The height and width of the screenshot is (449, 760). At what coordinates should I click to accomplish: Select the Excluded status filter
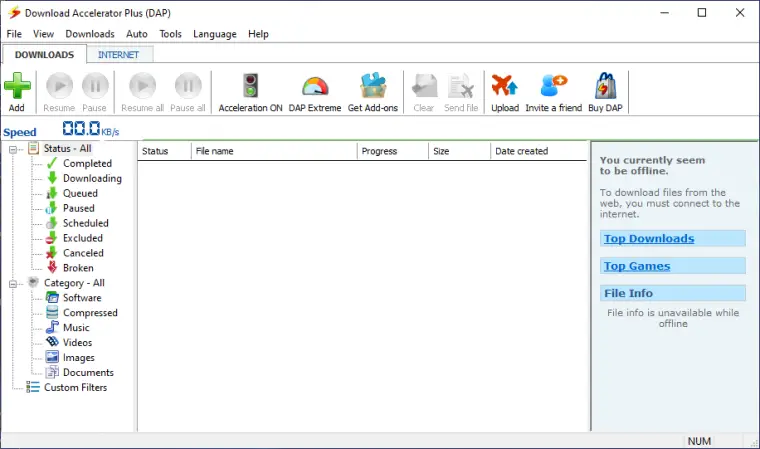point(82,238)
